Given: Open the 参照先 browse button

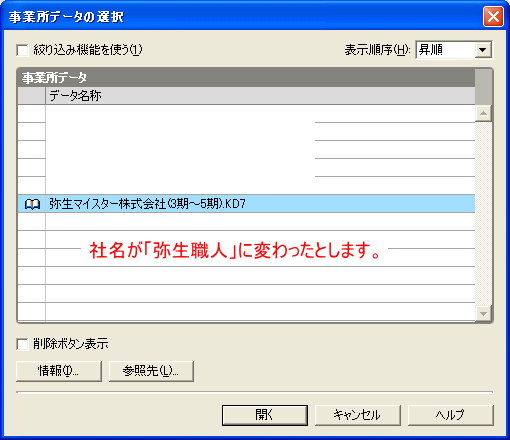Looking at the screenshot, I should tap(151, 371).
